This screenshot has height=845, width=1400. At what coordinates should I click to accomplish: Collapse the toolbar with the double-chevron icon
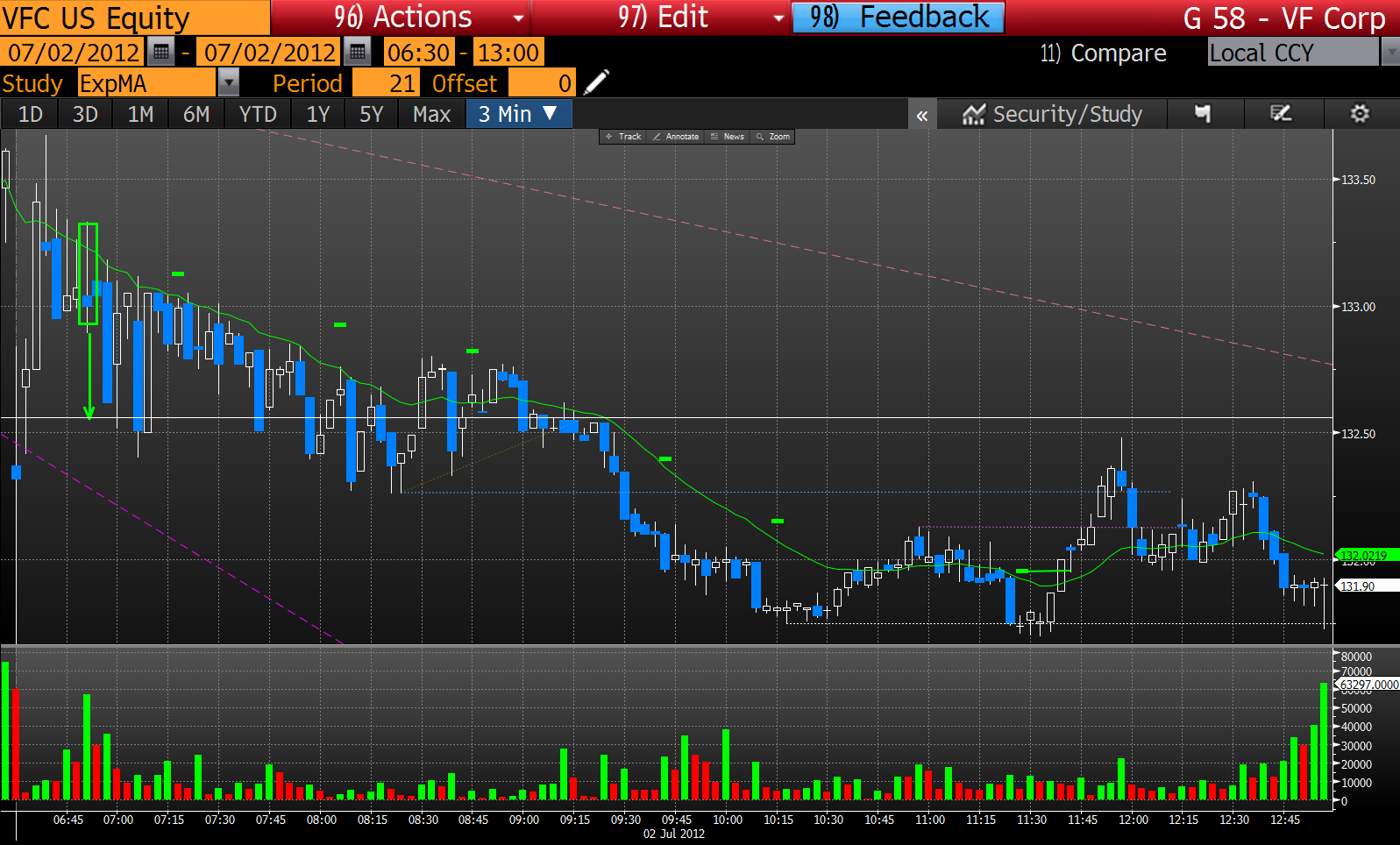[x=922, y=115]
